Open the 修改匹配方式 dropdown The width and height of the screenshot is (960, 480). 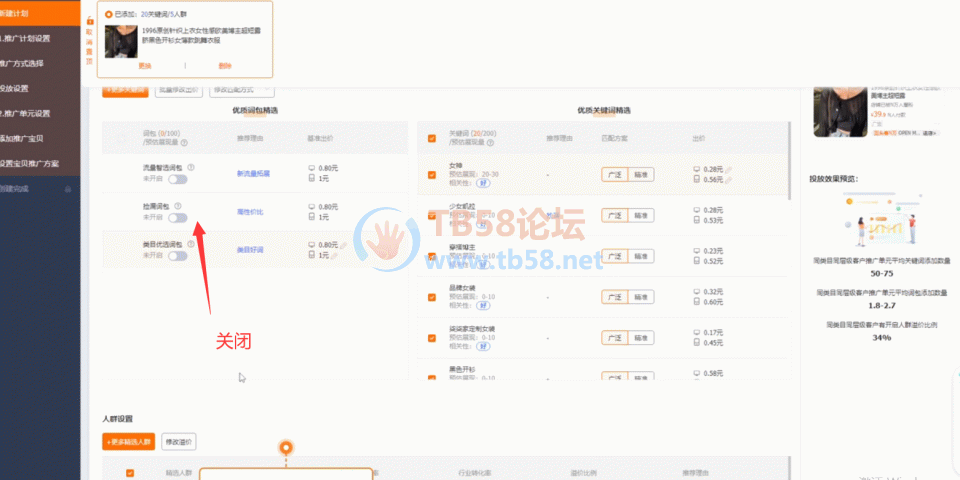tap(238, 90)
